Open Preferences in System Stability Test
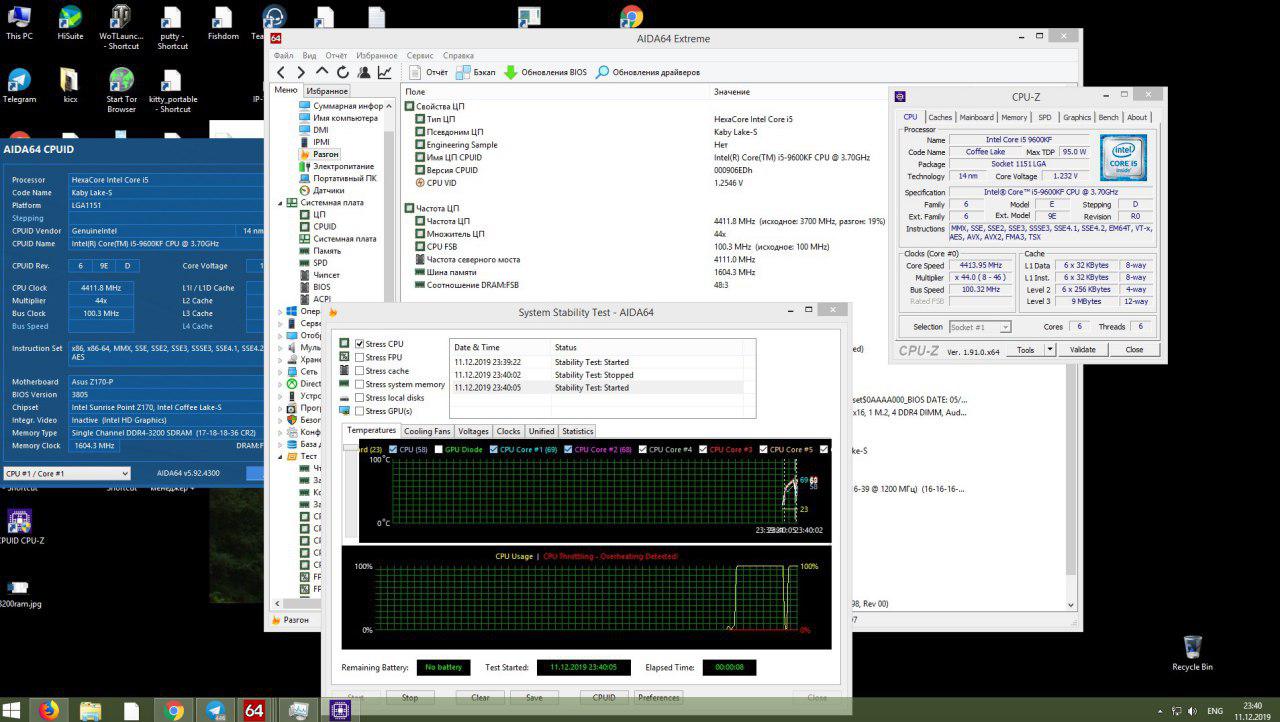This screenshot has width=1280, height=722. click(659, 698)
